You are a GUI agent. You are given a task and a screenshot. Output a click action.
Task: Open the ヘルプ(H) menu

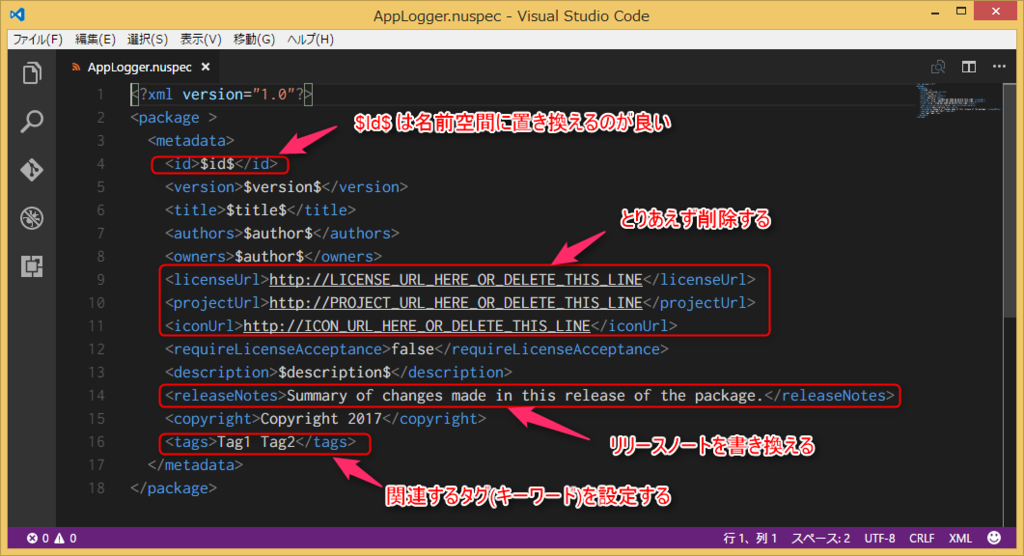[311, 39]
